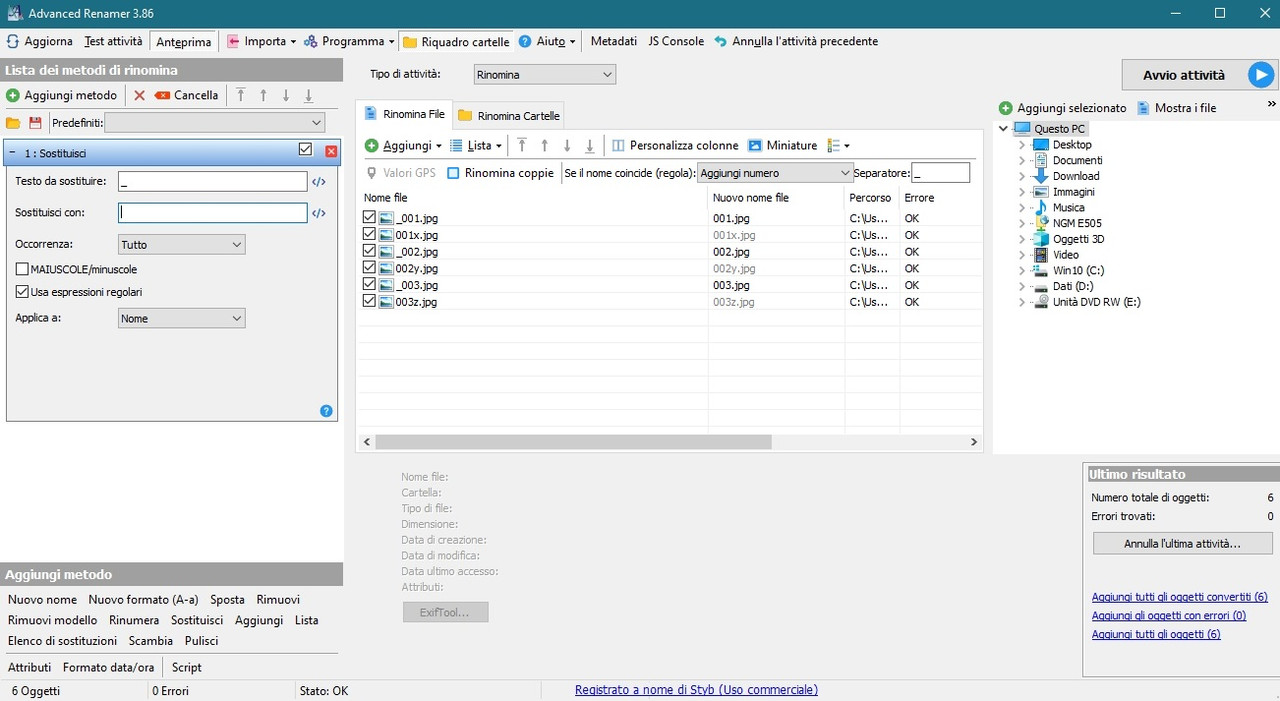Open the Lista dropdown menu
Image resolution: width=1280 pixels, height=701 pixels.
(476, 145)
